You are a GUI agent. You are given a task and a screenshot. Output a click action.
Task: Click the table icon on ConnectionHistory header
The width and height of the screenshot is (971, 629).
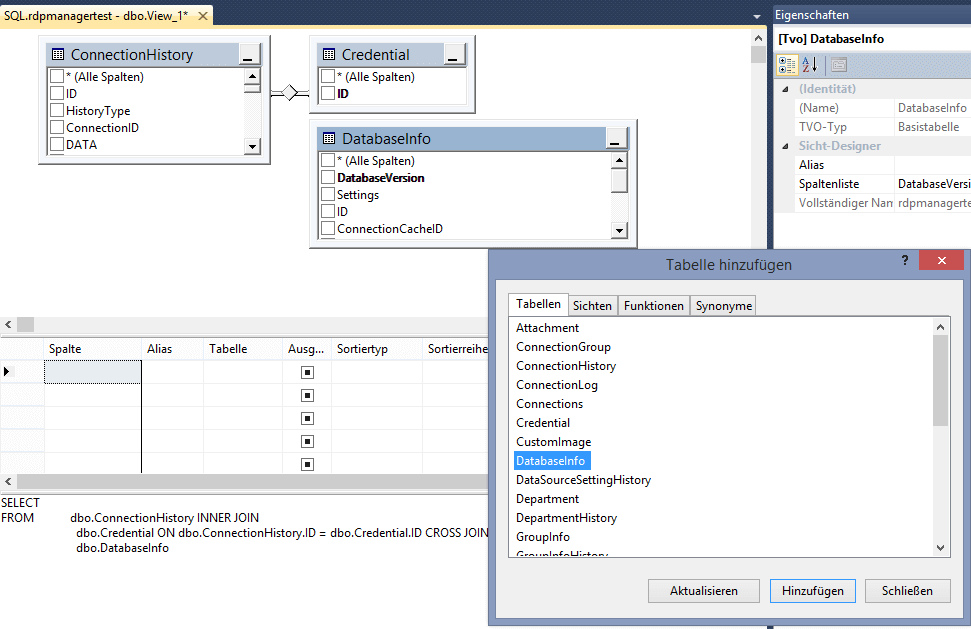pyautogui.click(x=56, y=54)
